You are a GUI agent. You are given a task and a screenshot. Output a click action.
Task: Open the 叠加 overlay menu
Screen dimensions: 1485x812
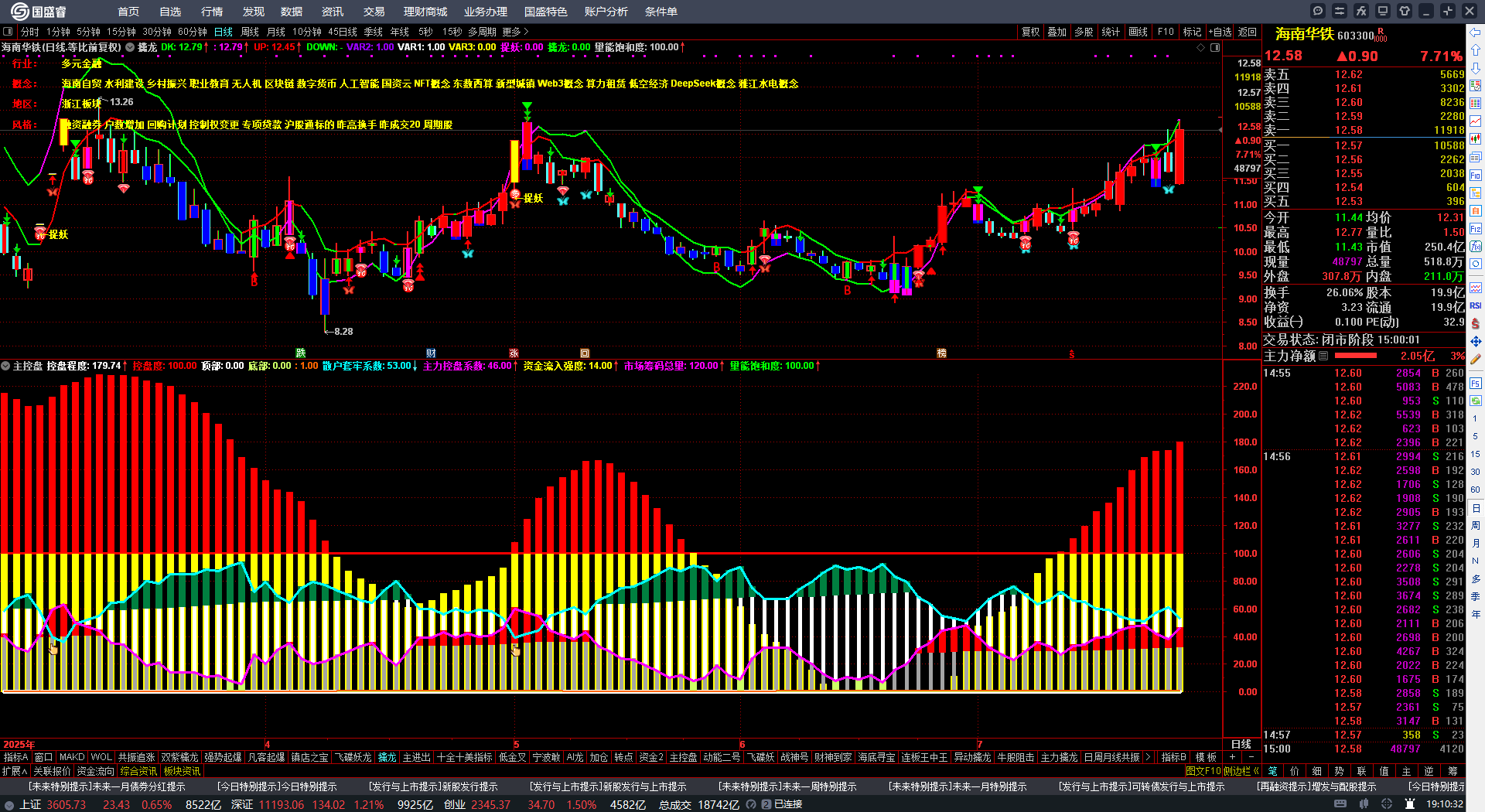pyautogui.click(x=1057, y=32)
